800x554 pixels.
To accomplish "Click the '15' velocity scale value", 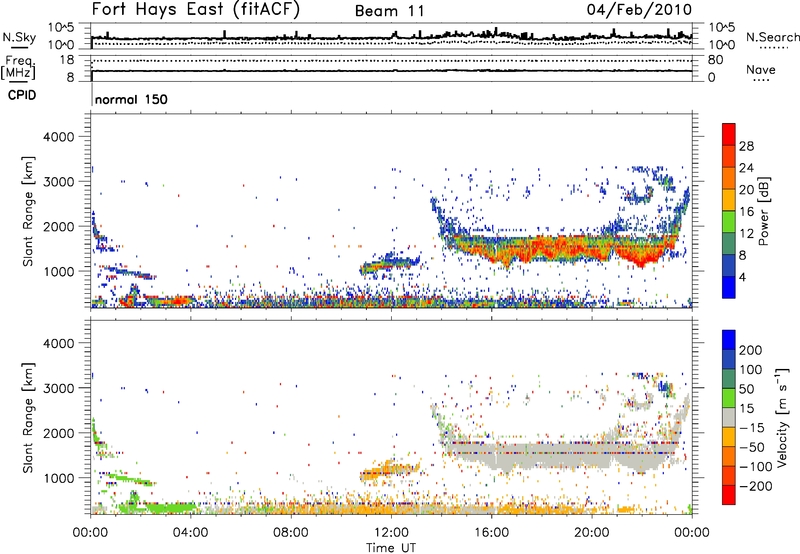I will [746, 408].
